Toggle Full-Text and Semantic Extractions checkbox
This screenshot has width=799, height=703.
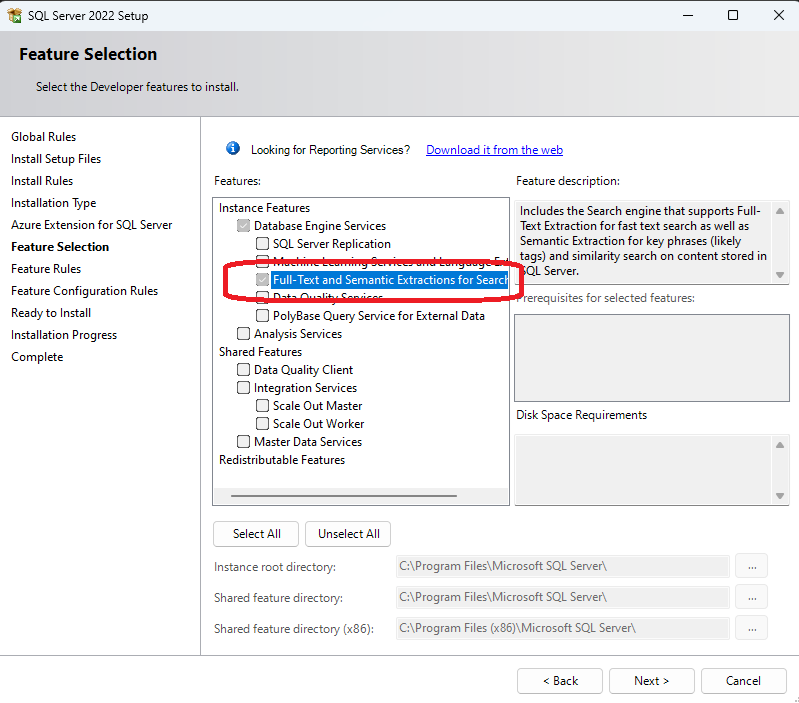point(262,280)
